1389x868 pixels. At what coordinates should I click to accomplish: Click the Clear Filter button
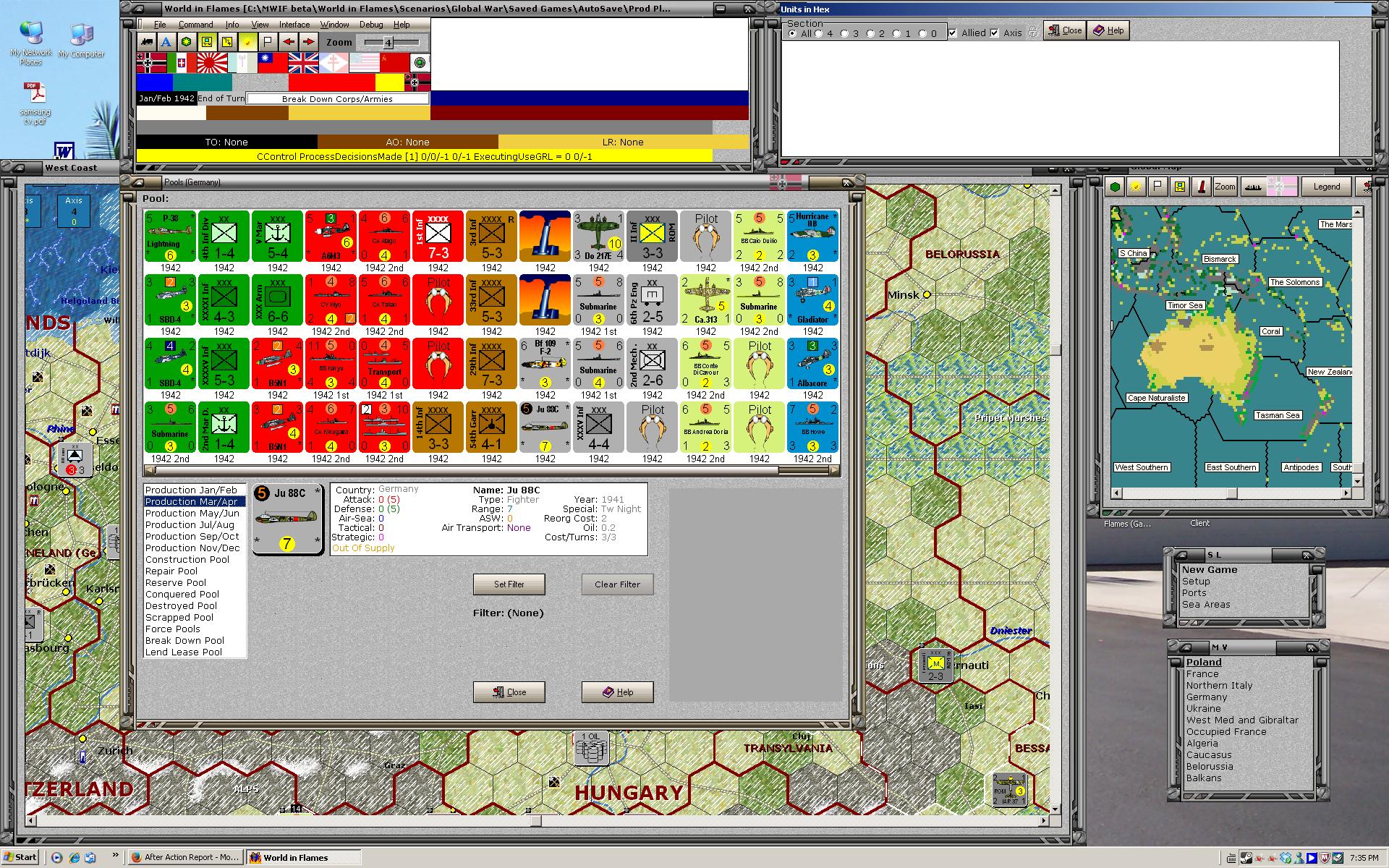(618, 584)
